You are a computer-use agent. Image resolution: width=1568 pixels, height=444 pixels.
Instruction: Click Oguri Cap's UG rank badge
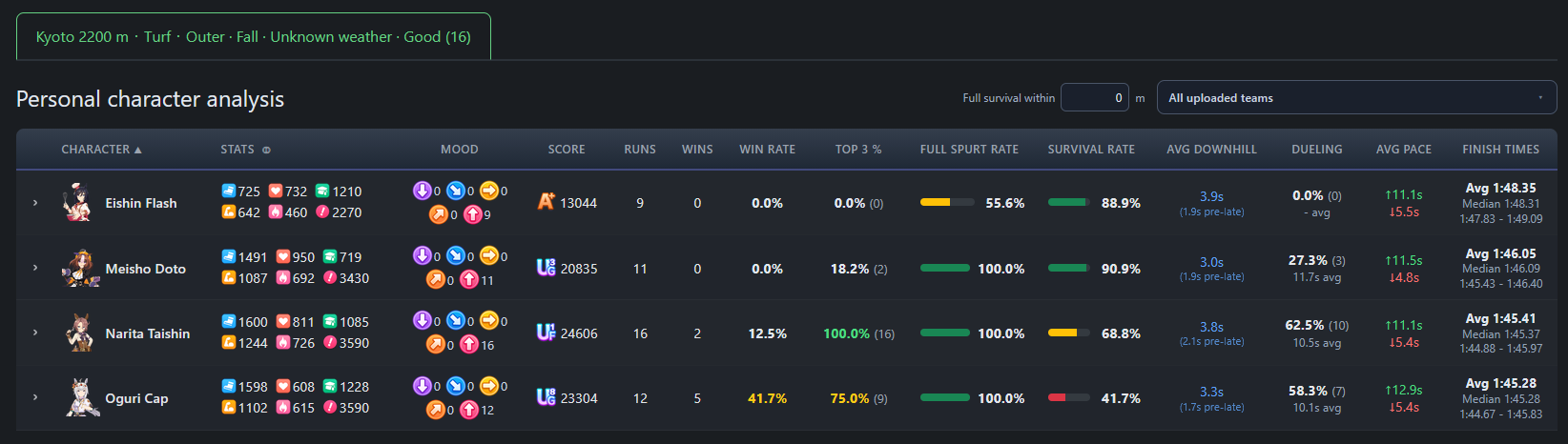546,397
